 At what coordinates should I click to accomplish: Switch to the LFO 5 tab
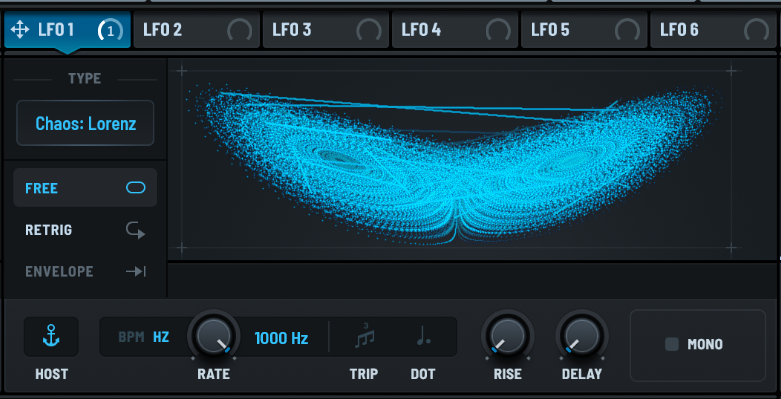(584, 30)
